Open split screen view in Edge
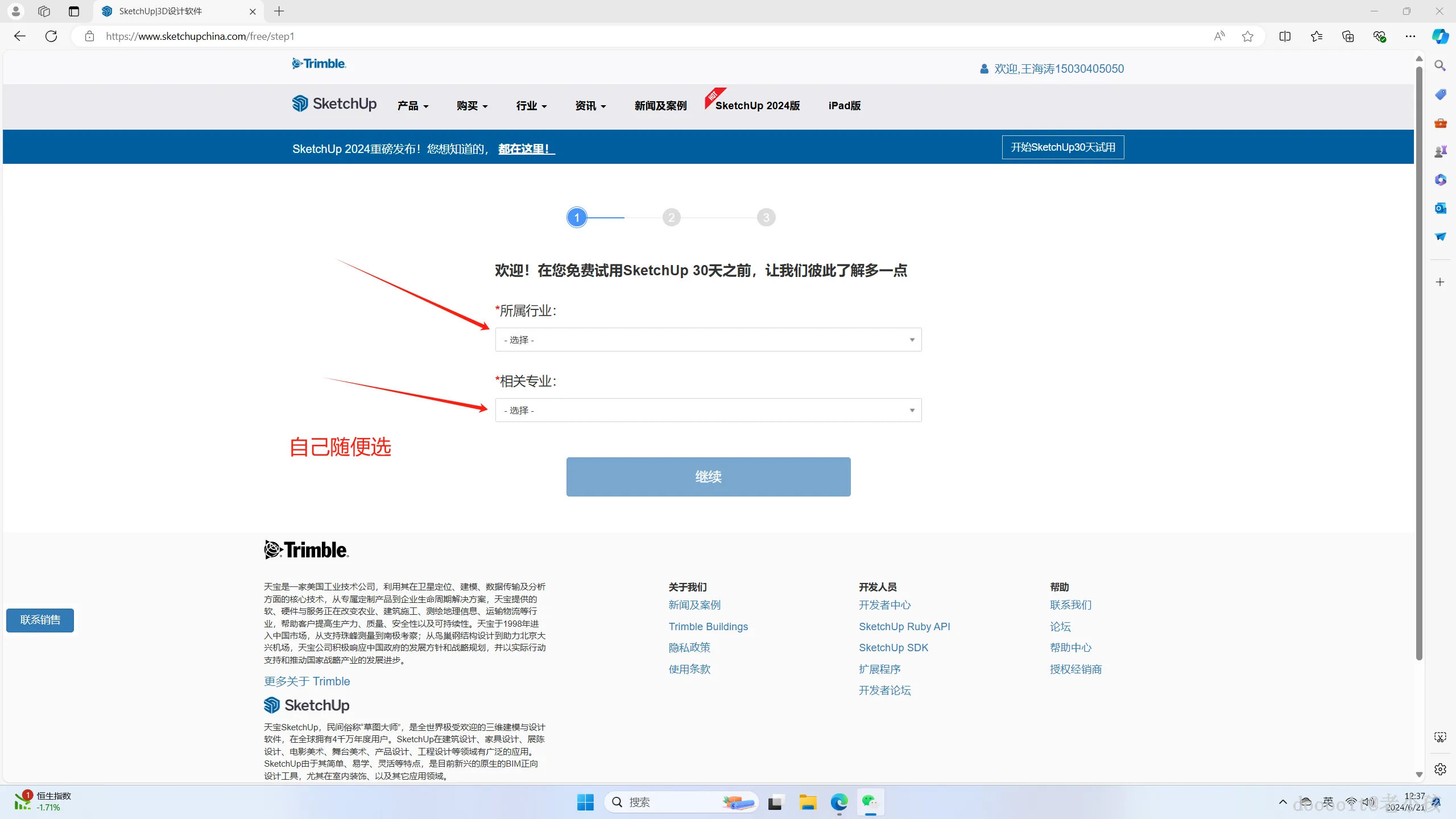The height and width of the screenshot is (819, 1456). coord(1285,36)
